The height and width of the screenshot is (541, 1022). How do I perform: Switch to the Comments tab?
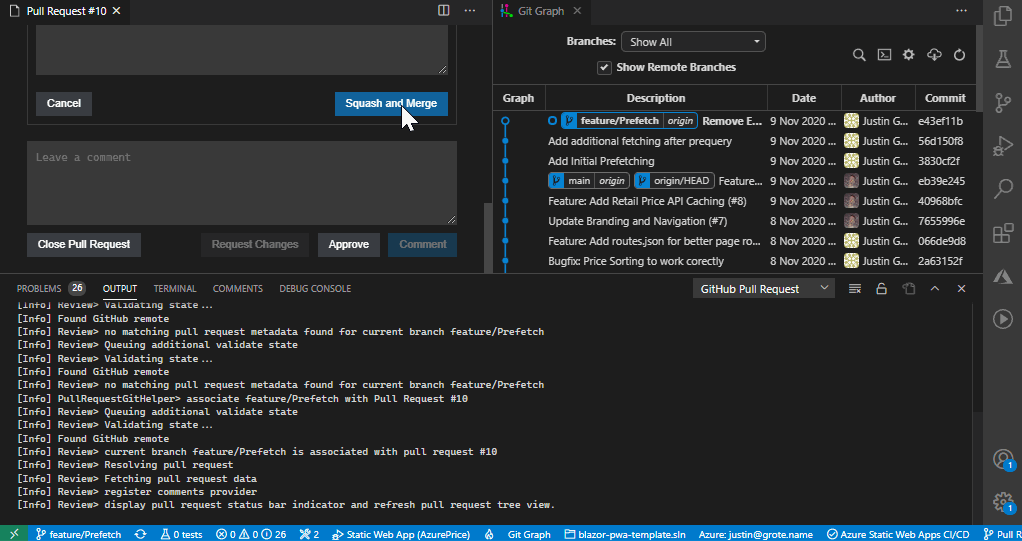(x=238, y=288)
